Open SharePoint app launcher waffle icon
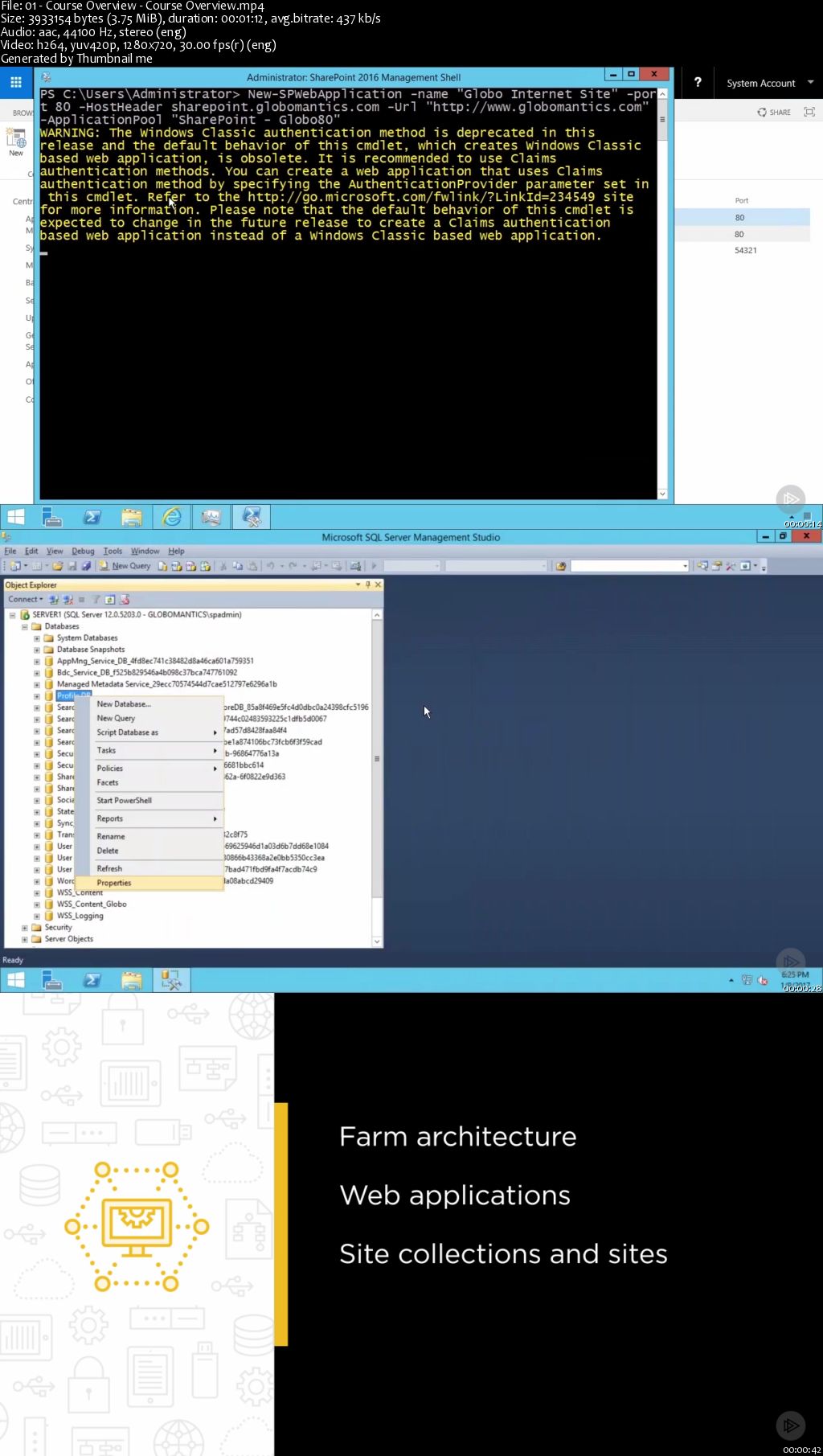The image size is (823, 1456). (15, 82)
